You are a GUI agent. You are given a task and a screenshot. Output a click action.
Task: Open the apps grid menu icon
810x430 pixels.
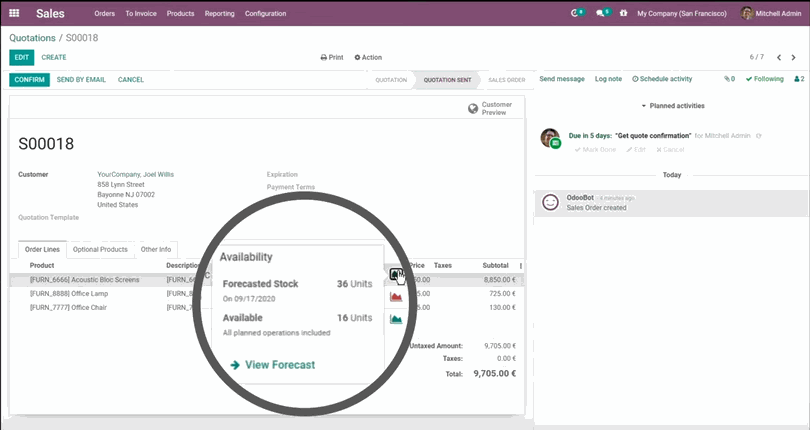coord(14,13)
